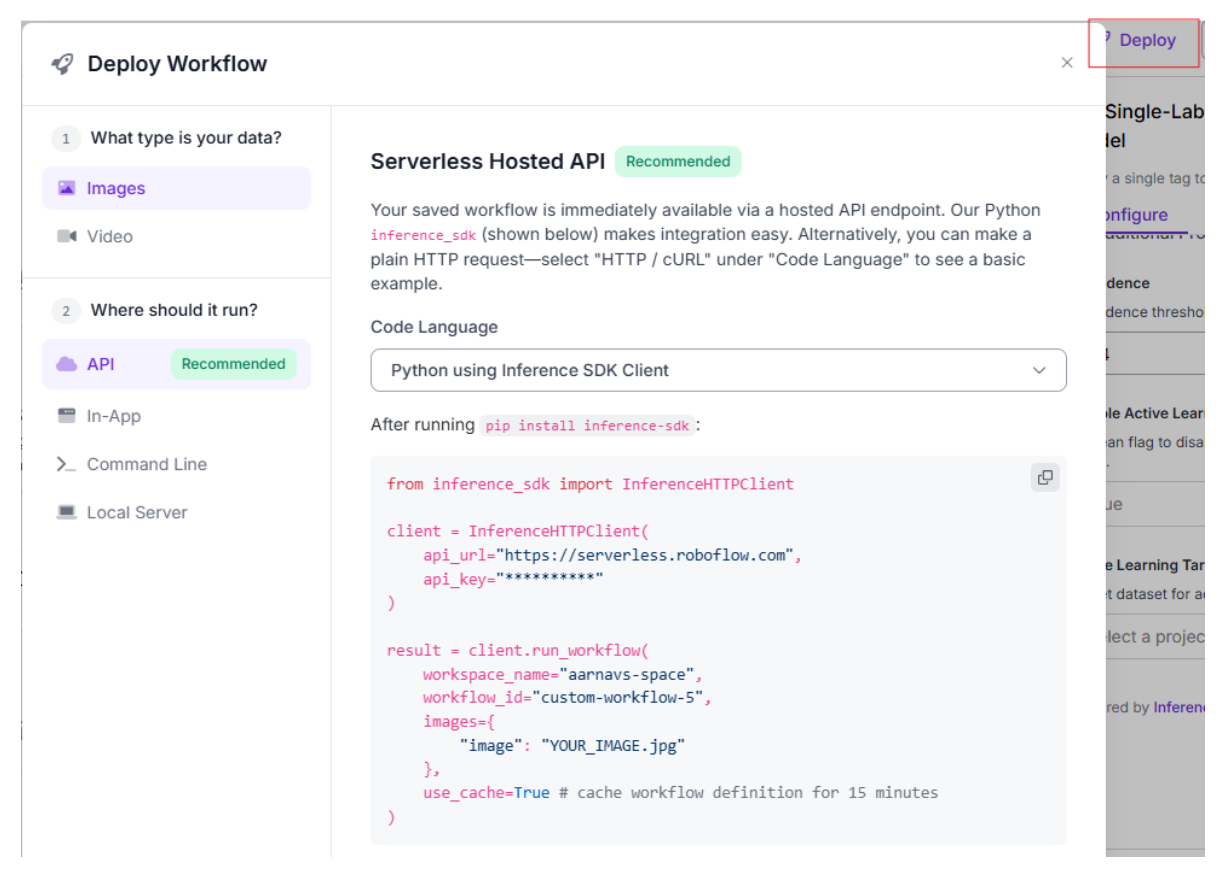1228x880 pixels.
Task: Click the Local Server laptop icon
Action: [67, 512]
